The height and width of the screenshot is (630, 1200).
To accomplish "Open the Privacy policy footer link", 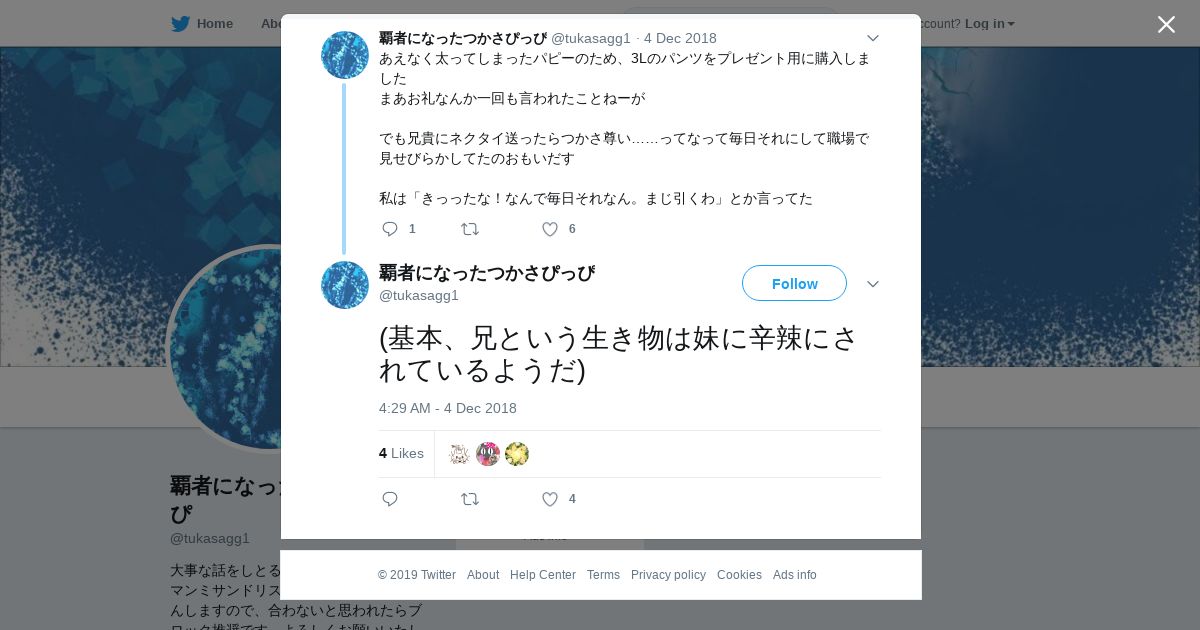I will [x=668, y=575].
